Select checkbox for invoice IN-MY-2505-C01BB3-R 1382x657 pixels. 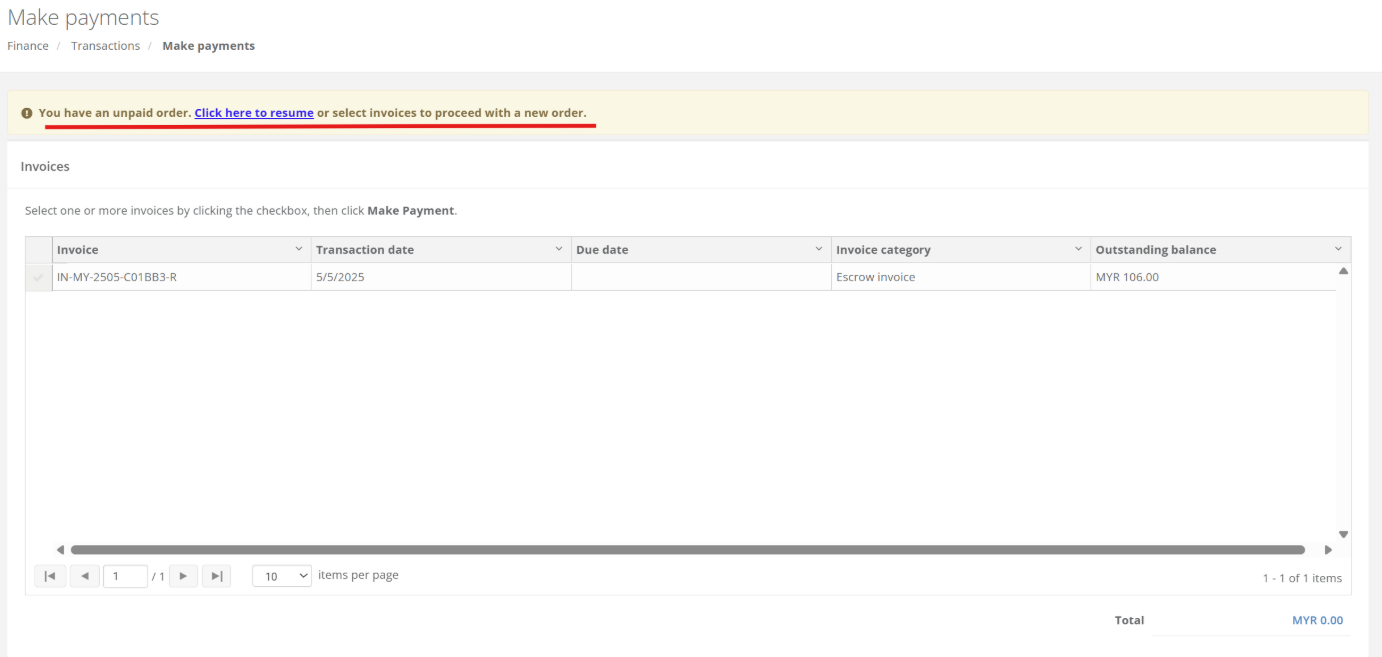click(38, 277)
